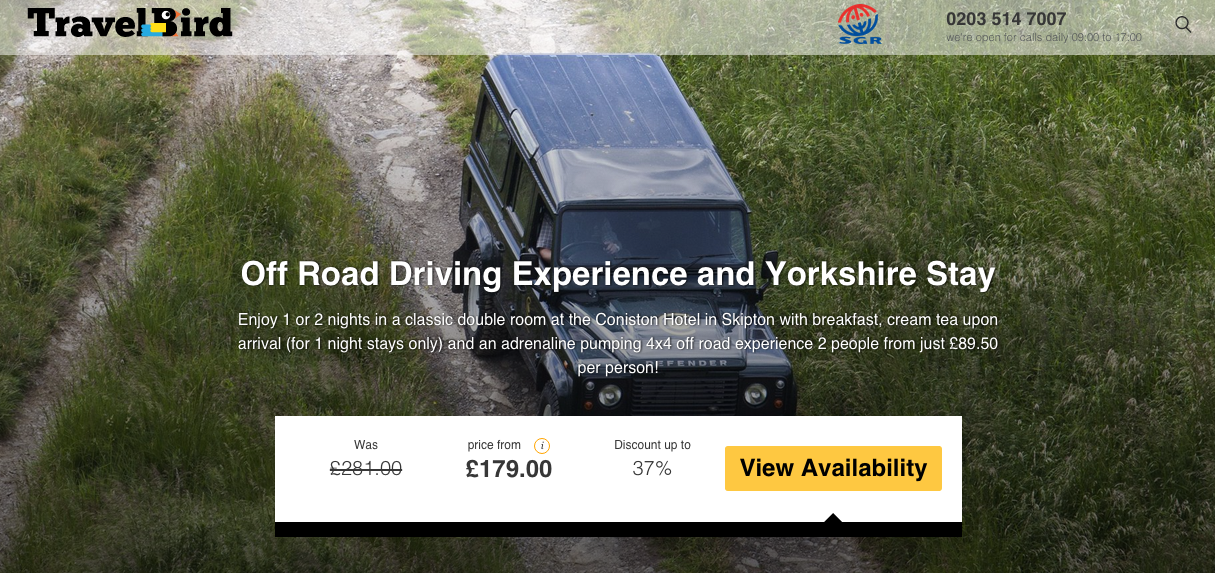Click the black pointer arrow below View Availability

click(x=833, y=518)
